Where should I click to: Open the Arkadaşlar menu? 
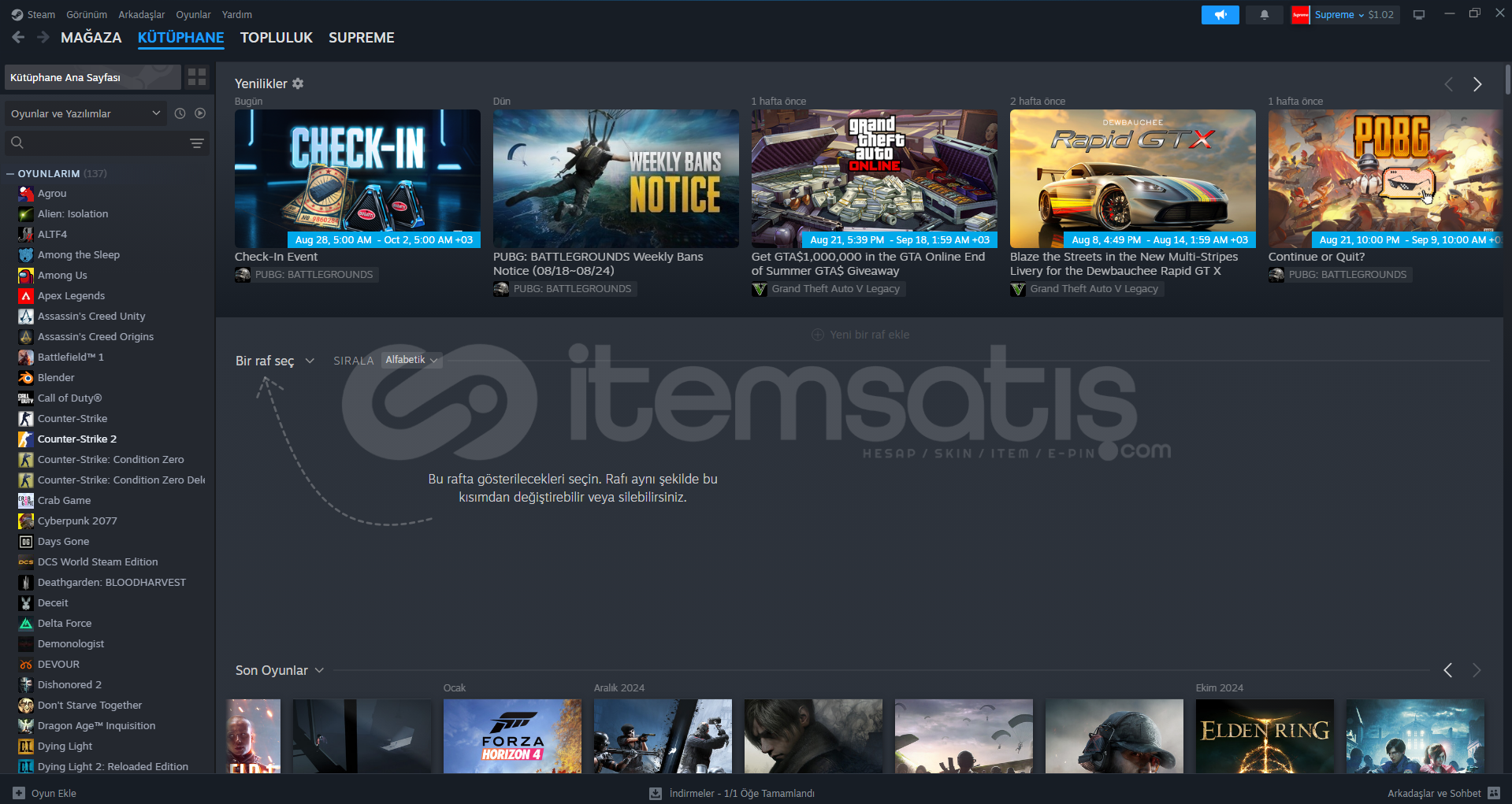pyautogui.click(x=142, y=15)
